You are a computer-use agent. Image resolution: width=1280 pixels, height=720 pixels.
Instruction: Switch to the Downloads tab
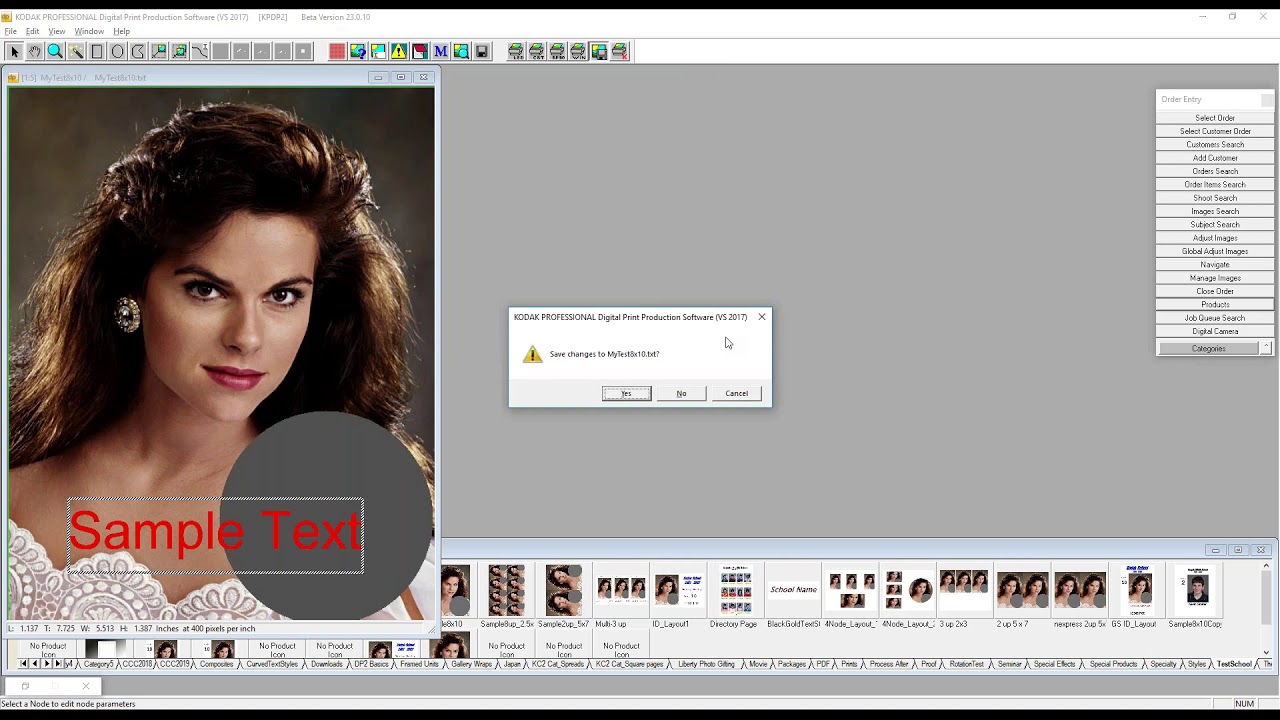(326, 664)
